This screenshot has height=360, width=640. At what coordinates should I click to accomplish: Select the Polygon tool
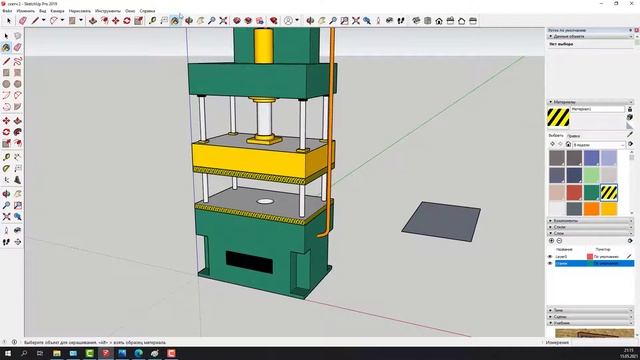point(18,84)
